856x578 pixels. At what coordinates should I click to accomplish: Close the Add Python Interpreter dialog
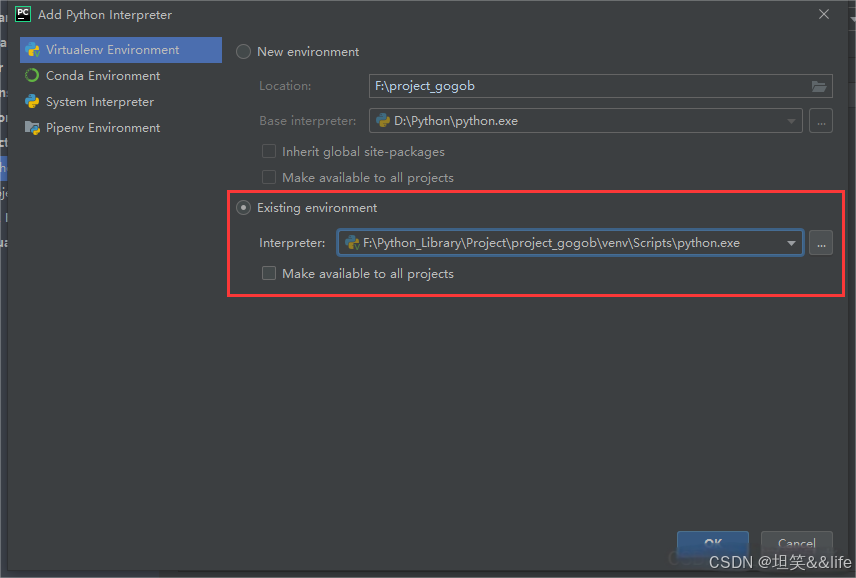824,14
